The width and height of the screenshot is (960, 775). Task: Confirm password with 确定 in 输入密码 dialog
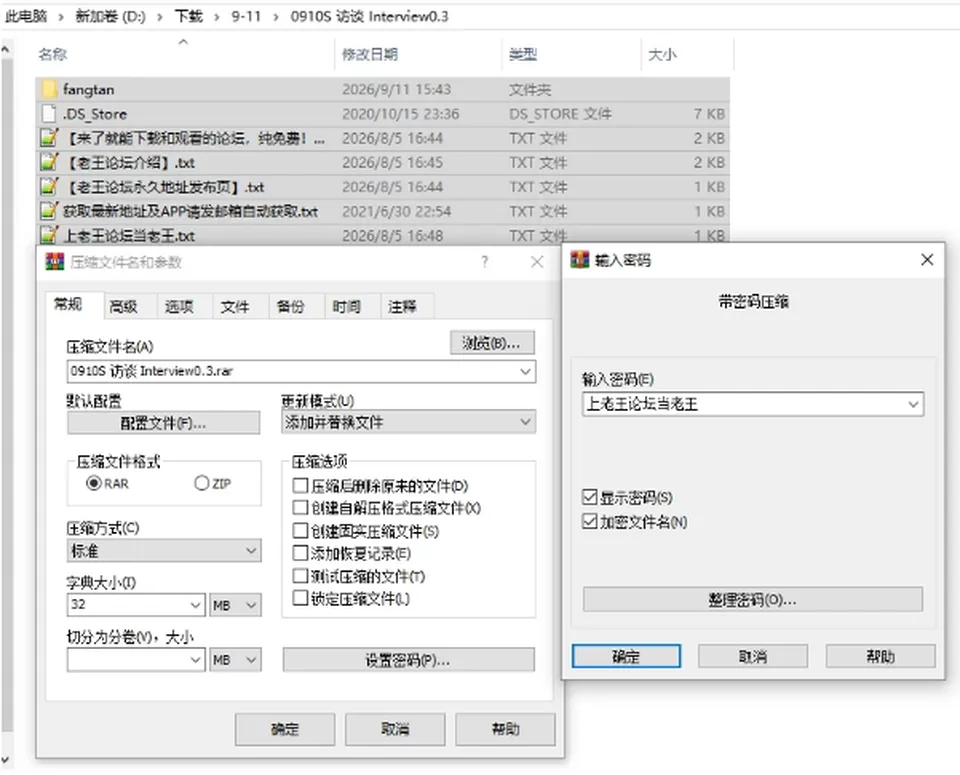pos(626,656)
